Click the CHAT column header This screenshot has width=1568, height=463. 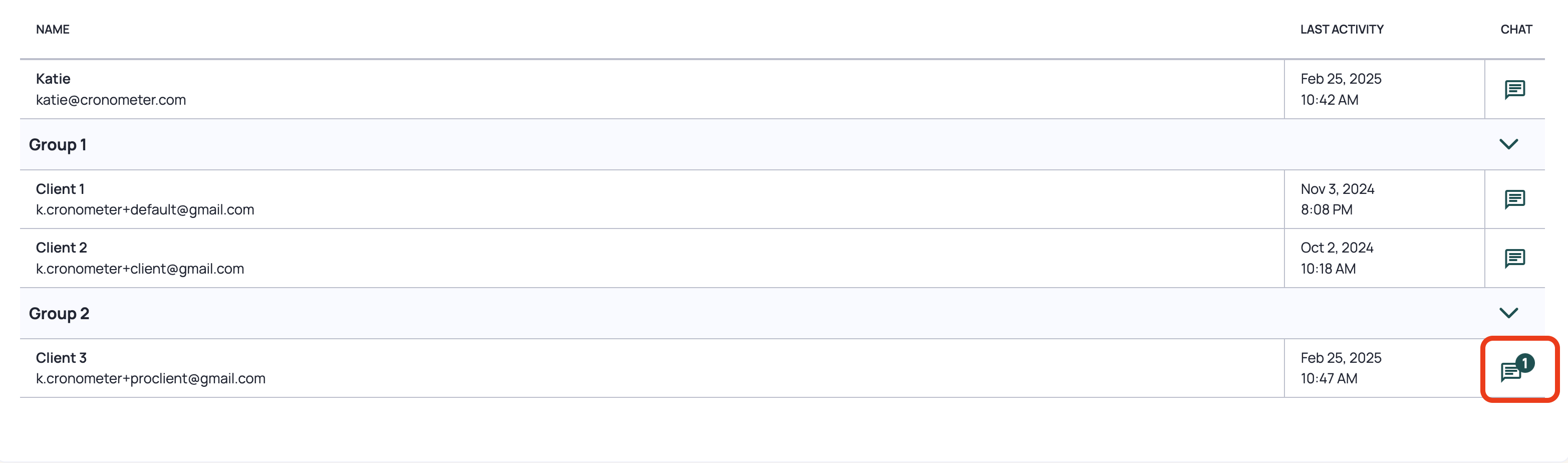[x=1516, y=29]
